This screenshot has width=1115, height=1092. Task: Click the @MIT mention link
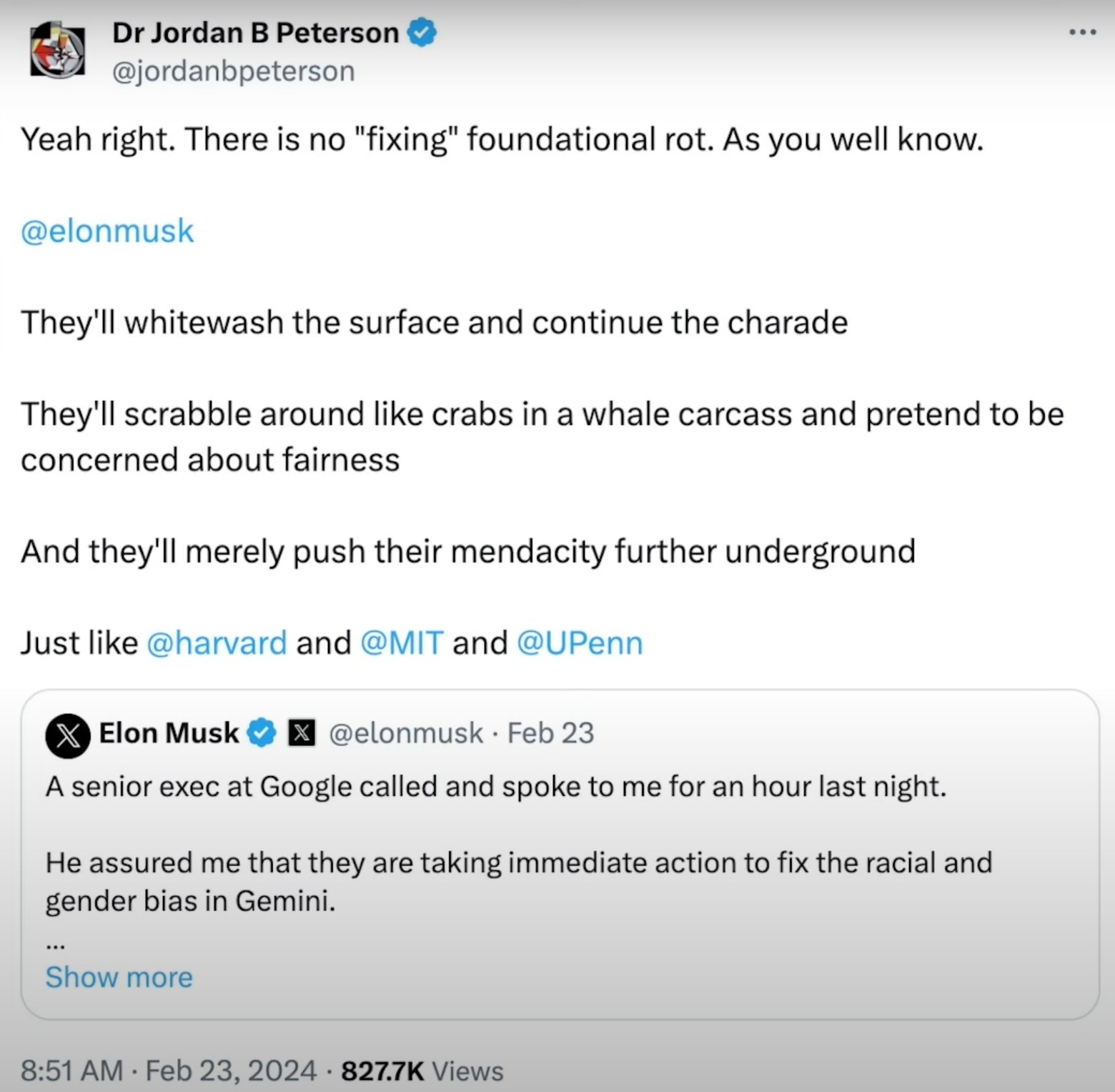point(402,642)
